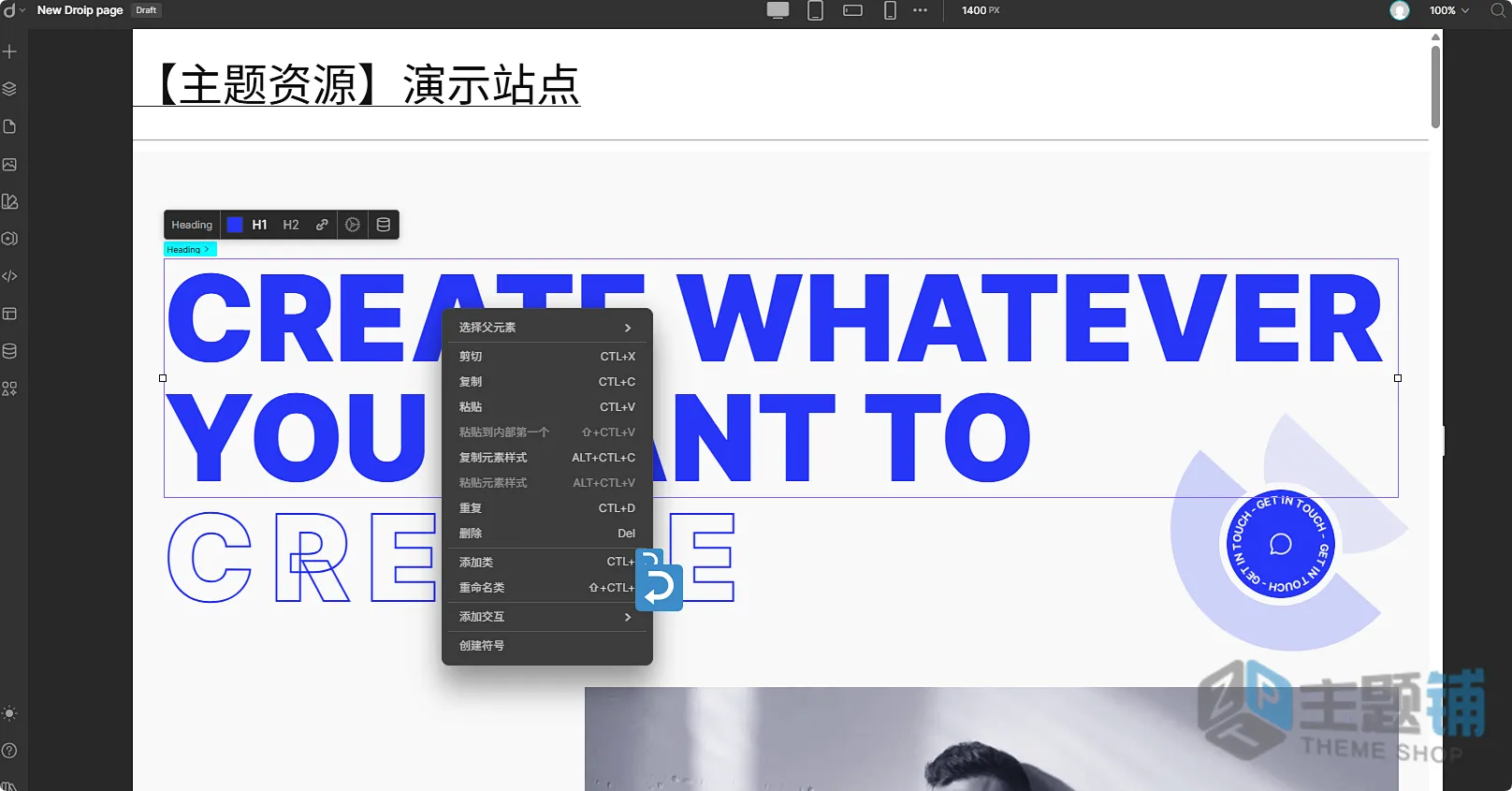
Task: Switch to tablet portrait viewport
Action: point(816,10)
